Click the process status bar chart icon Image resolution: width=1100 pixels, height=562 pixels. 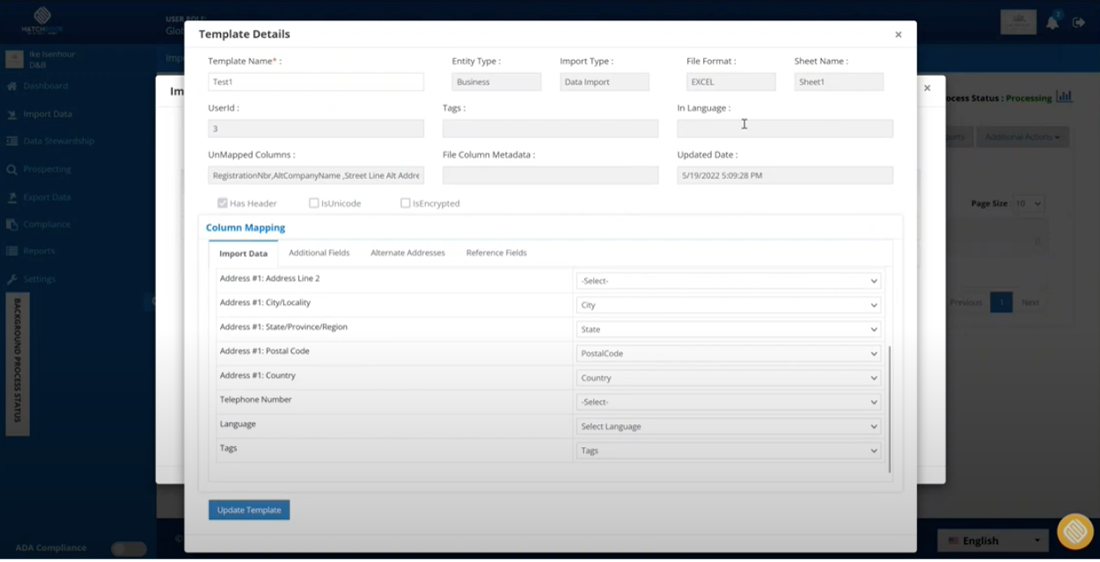(1064, 97)
